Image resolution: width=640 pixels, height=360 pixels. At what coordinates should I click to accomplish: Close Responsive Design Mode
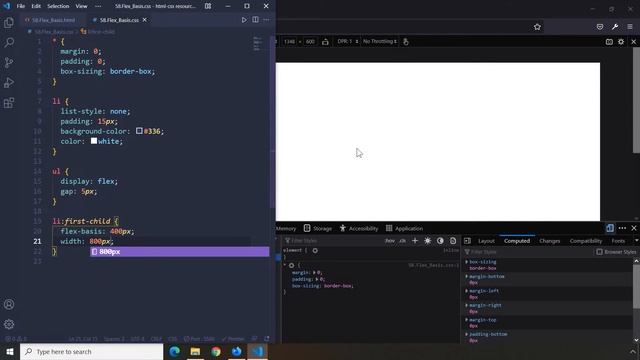[633, 42]
